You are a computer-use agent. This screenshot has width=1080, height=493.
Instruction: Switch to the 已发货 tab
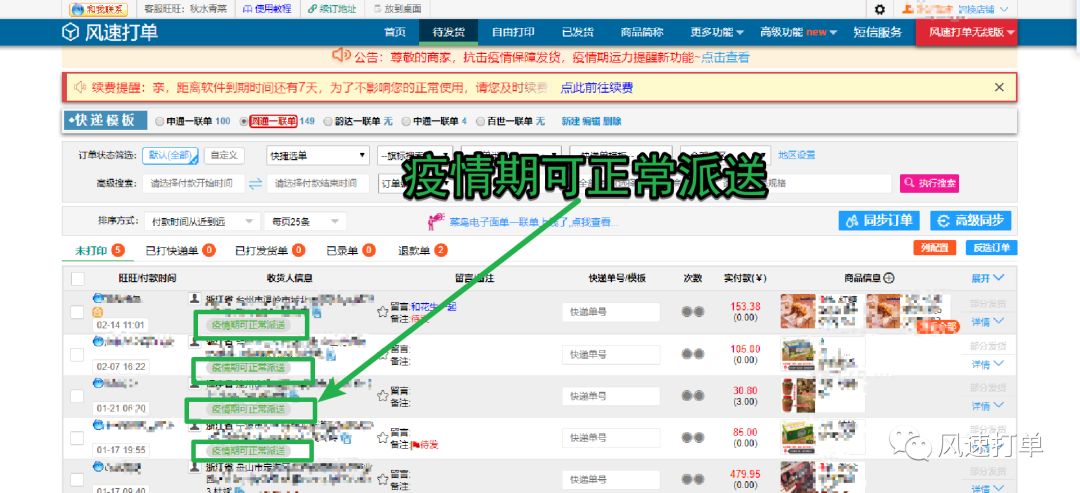pos(578,32)
